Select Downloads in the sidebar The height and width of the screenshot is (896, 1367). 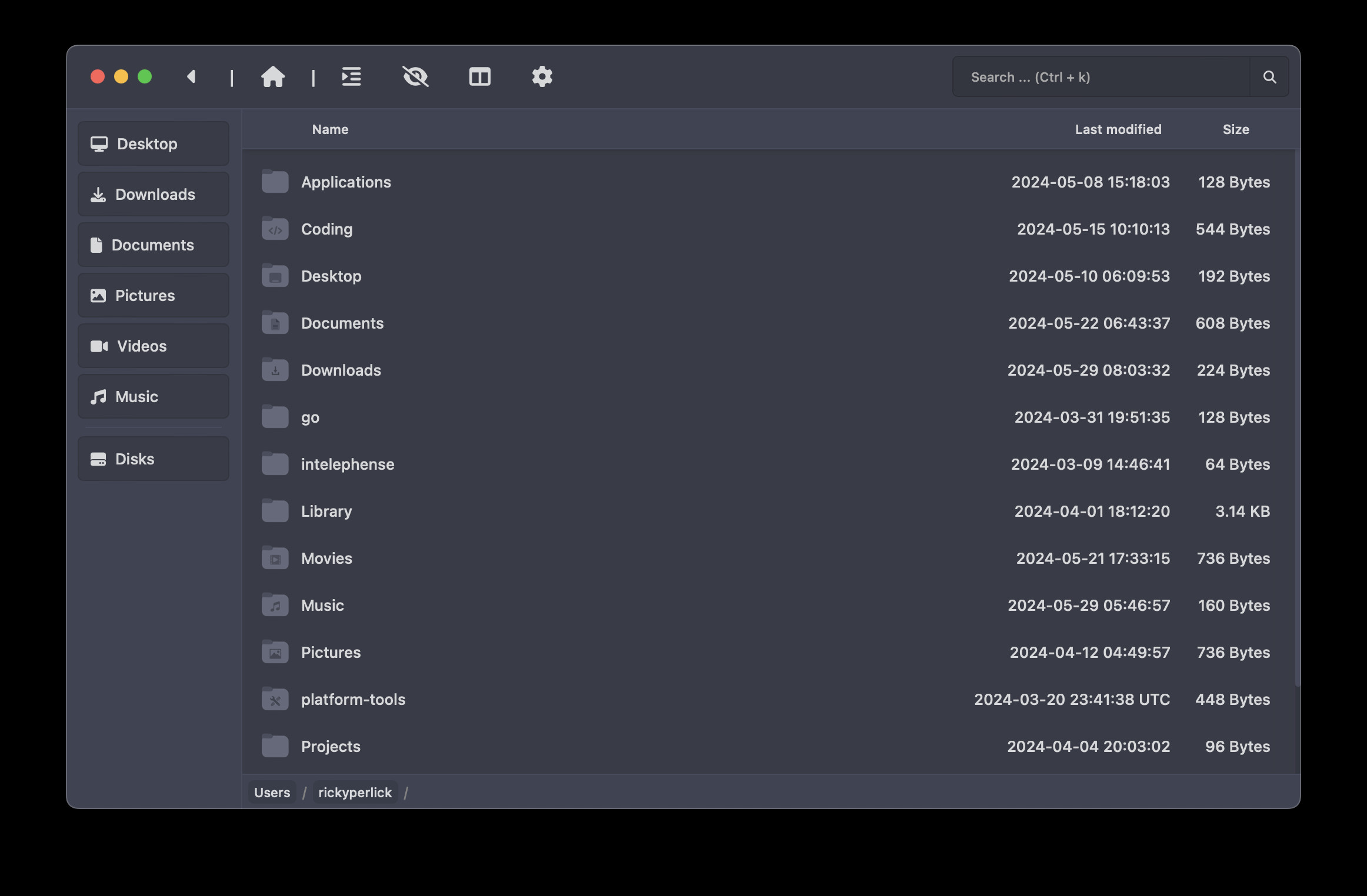tap(154, 195)
